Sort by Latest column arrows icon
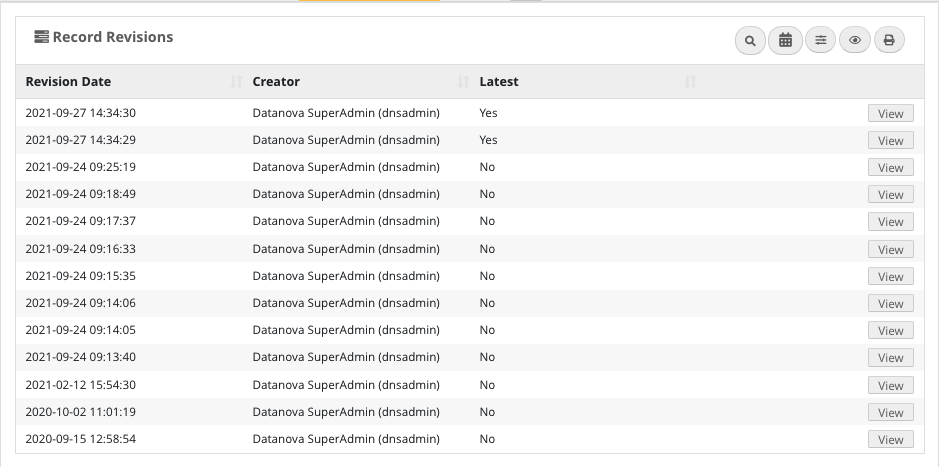 [x=690, y=82]
